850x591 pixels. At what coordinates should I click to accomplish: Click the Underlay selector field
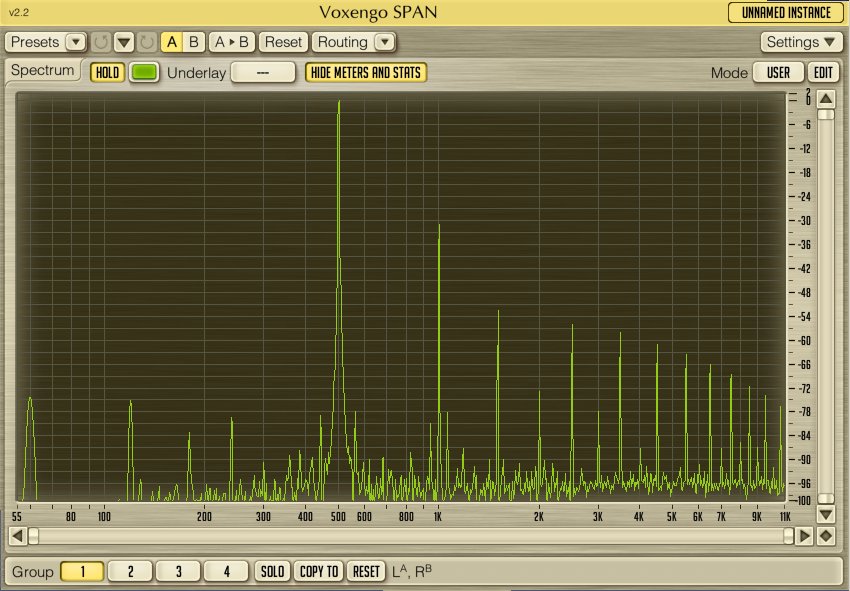(263, 72)
